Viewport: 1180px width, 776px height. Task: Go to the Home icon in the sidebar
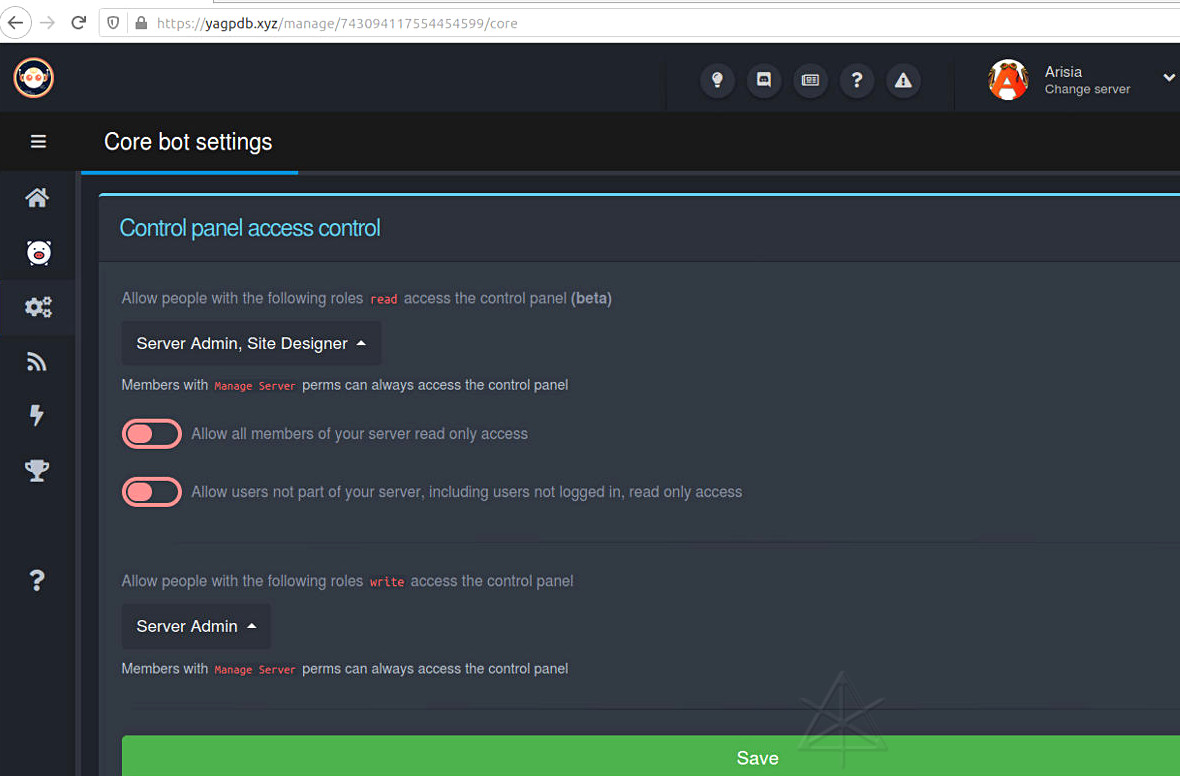(37, 198)
